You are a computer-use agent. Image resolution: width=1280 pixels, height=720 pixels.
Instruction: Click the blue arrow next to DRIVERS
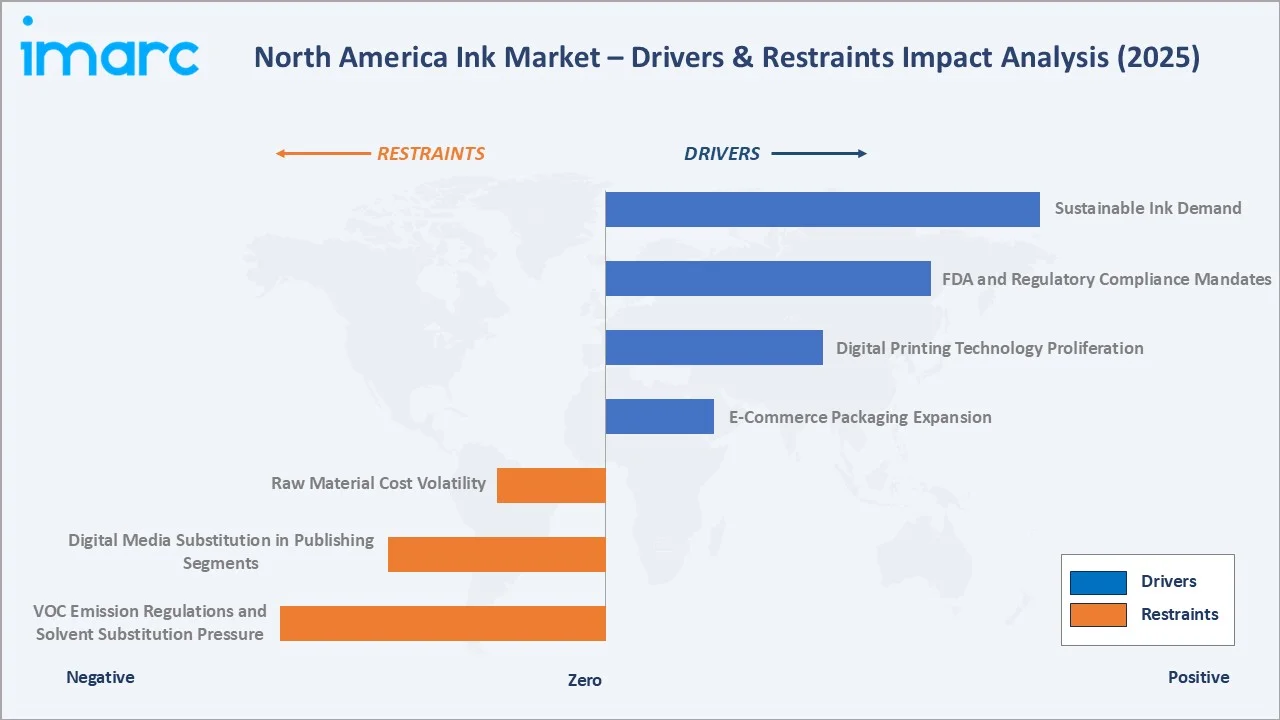point(820,153)
